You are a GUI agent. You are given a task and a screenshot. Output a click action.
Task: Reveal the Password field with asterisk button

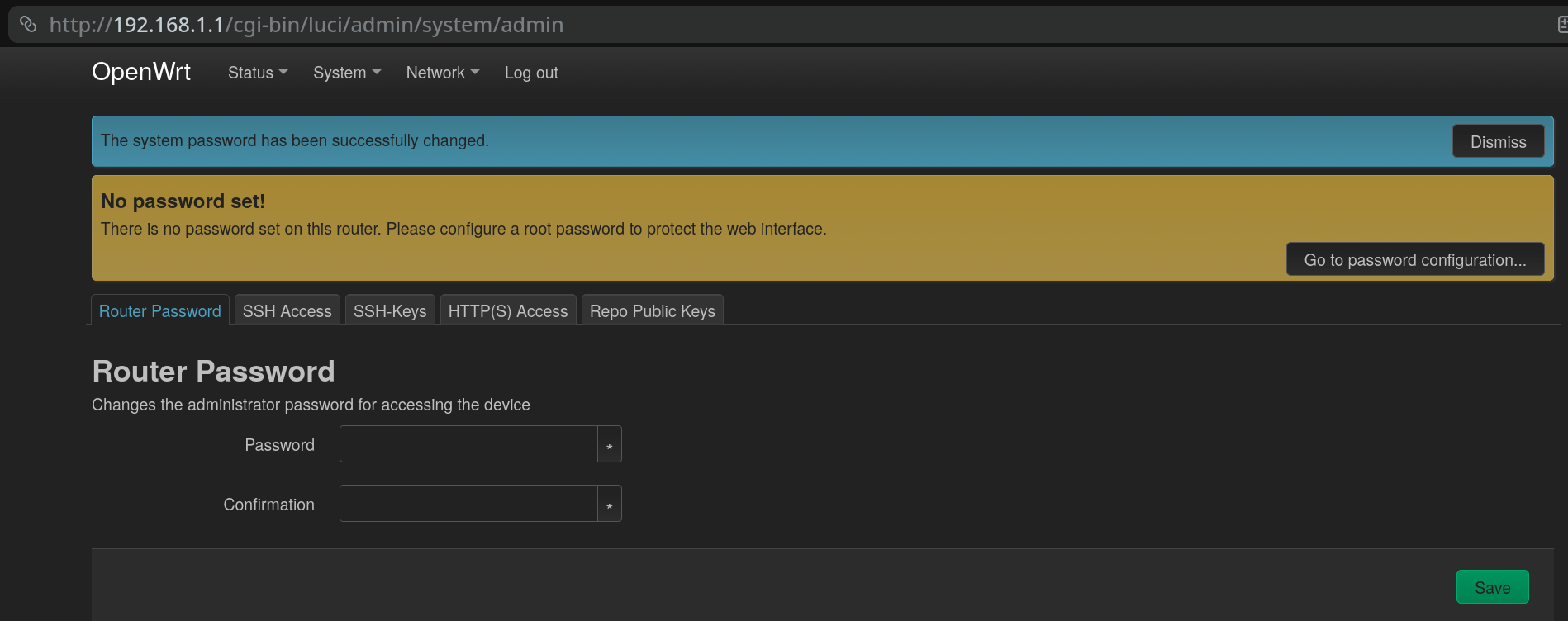coord(610,444)
